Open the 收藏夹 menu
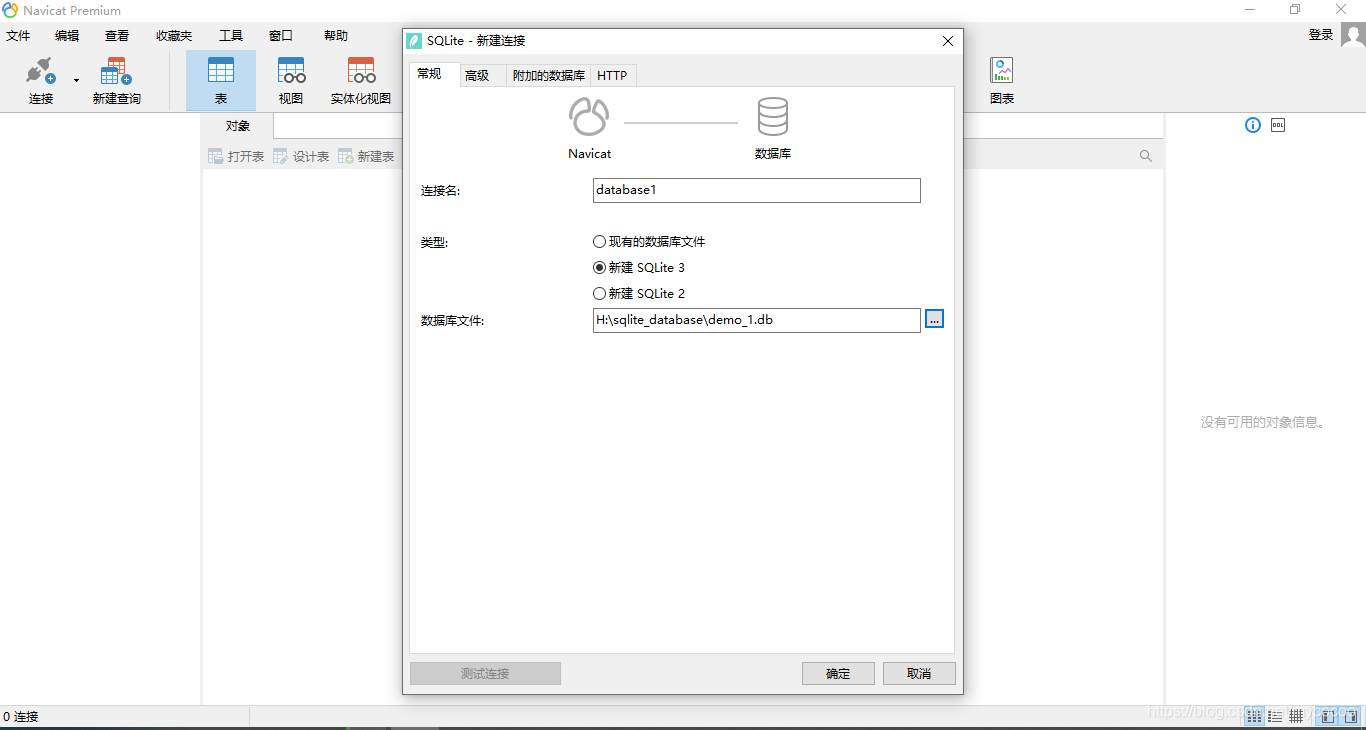This screenshot has height=730, width=1366. 174,35
